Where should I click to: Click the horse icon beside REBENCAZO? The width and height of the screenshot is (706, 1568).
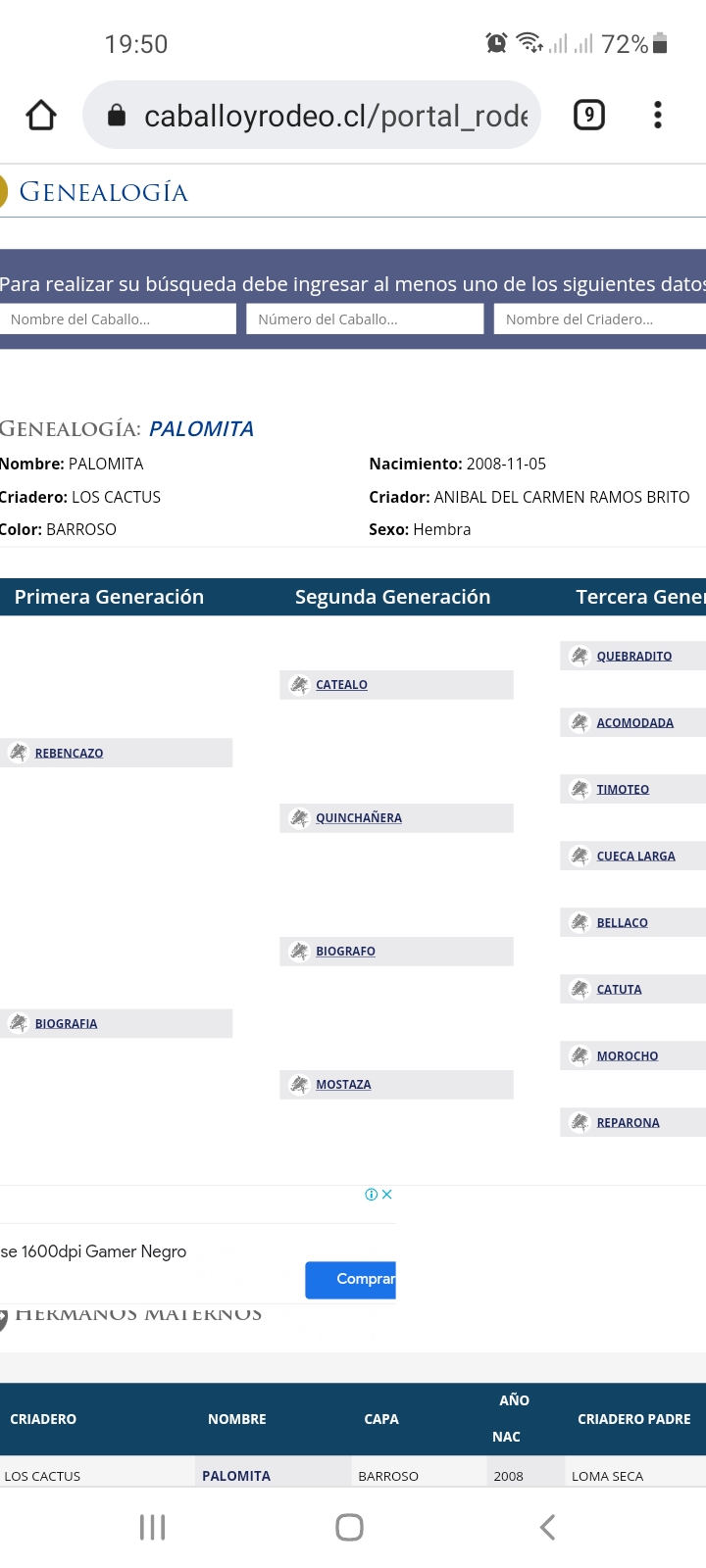18,753
